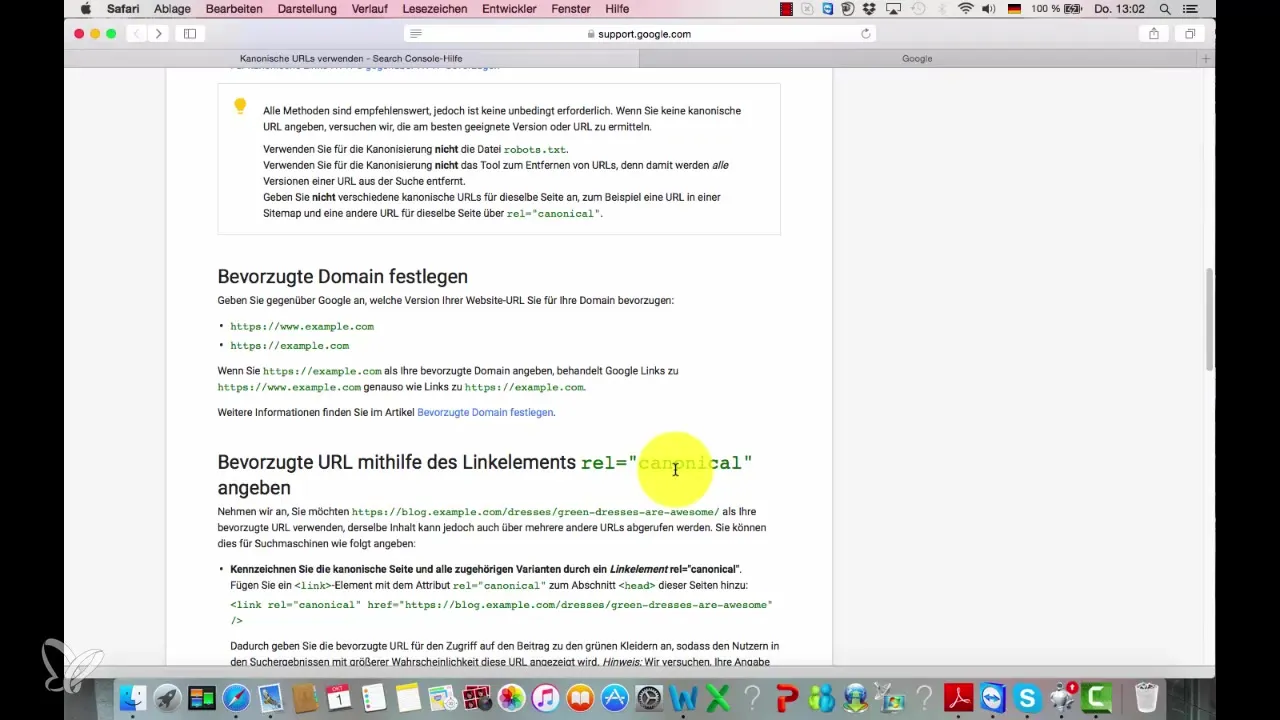The image size is (1280, 720).
Task: Open System Preferences gear in the Dock
Action: tap(650, 697)
